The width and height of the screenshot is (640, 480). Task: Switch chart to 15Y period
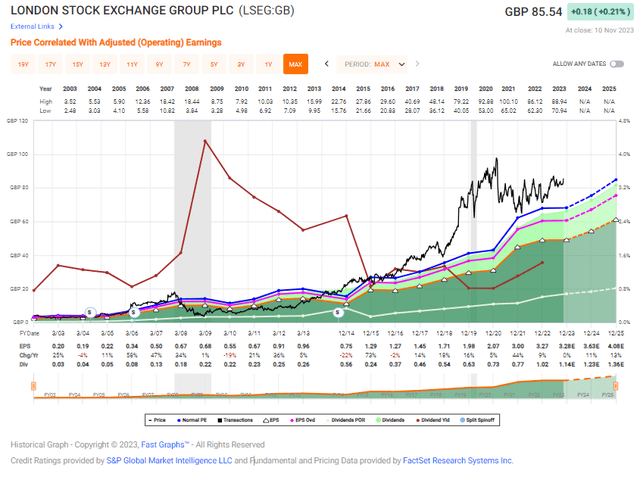coord(78,64)
